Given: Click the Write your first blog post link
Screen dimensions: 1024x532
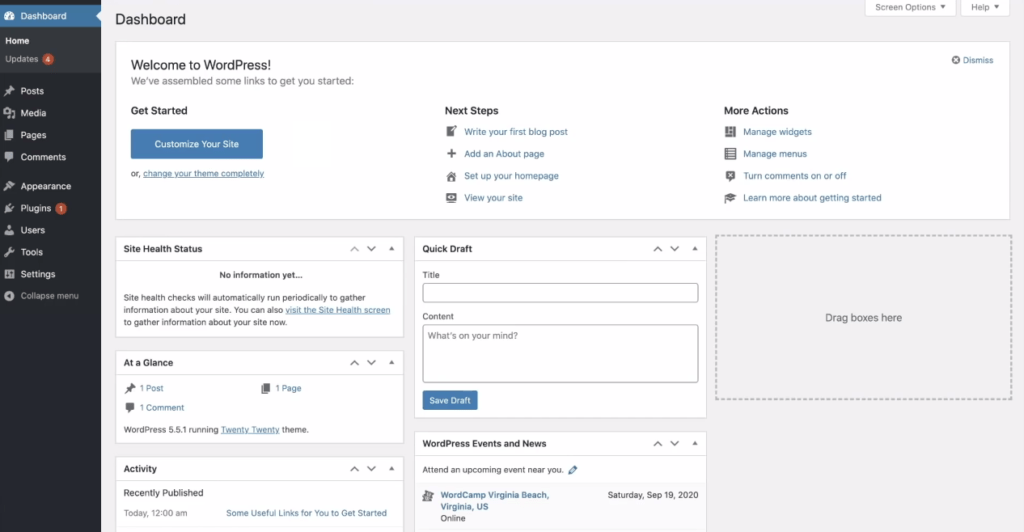Looking at the screenshot, I should tap(516, 132).
